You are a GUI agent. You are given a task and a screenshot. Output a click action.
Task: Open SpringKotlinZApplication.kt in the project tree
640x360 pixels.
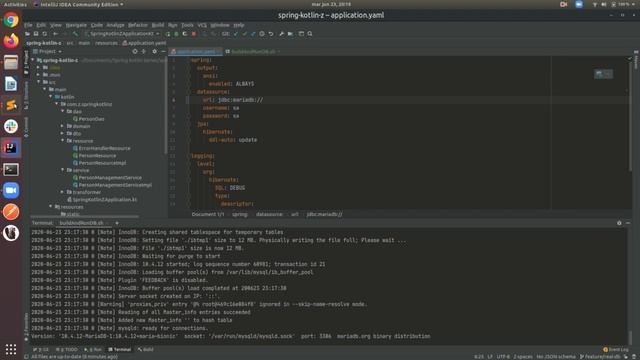click(x=102, y=199)
